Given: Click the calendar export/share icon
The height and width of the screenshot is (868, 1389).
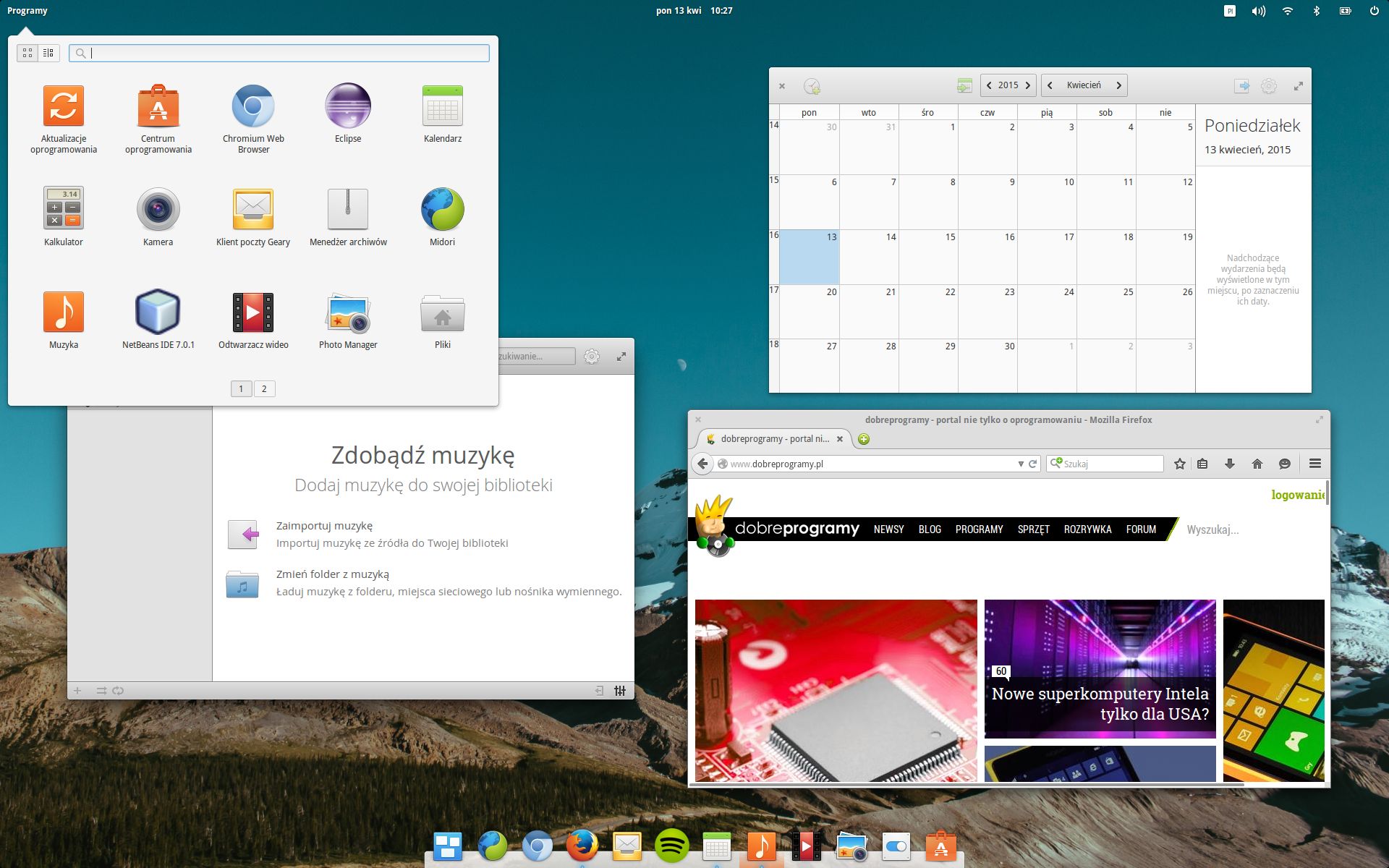Looking at the screenshot, I should [x=1241, y=86].
